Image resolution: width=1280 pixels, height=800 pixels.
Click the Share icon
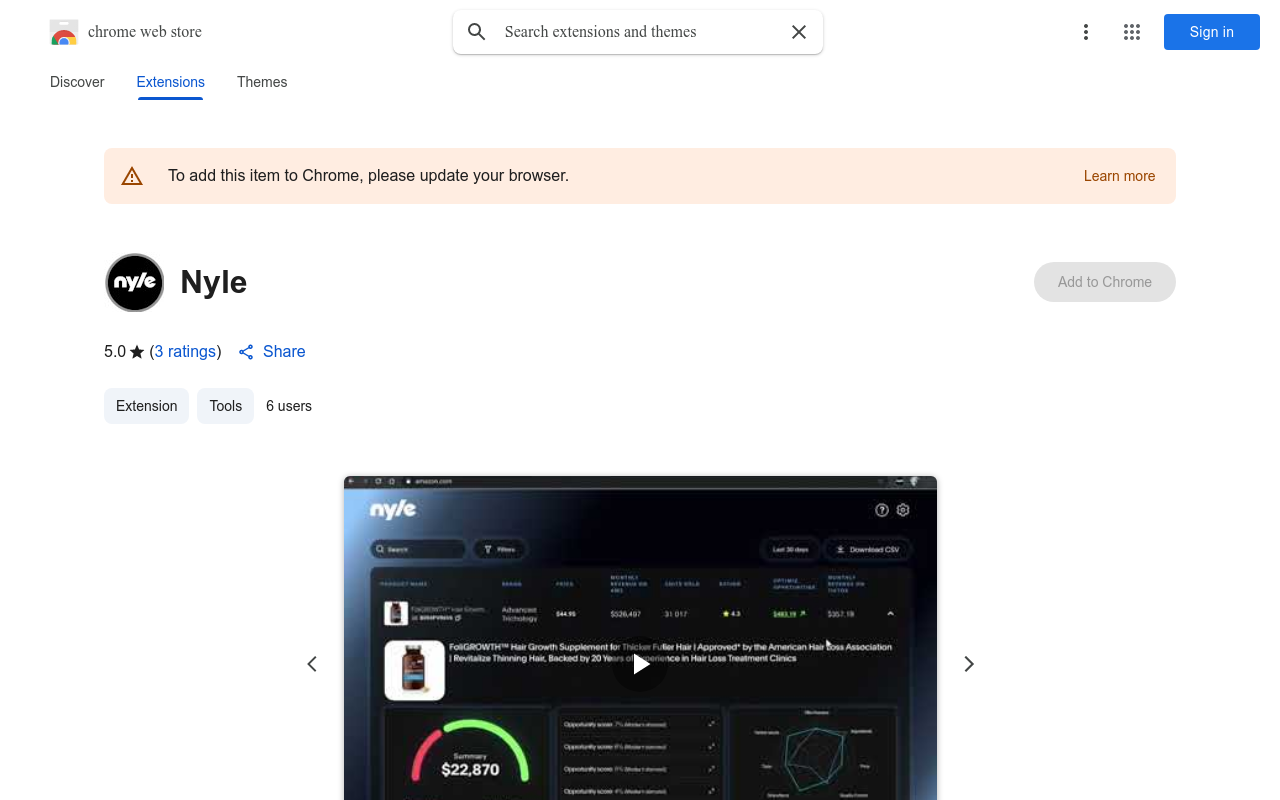pyautogui.click(x=246, y=352)
